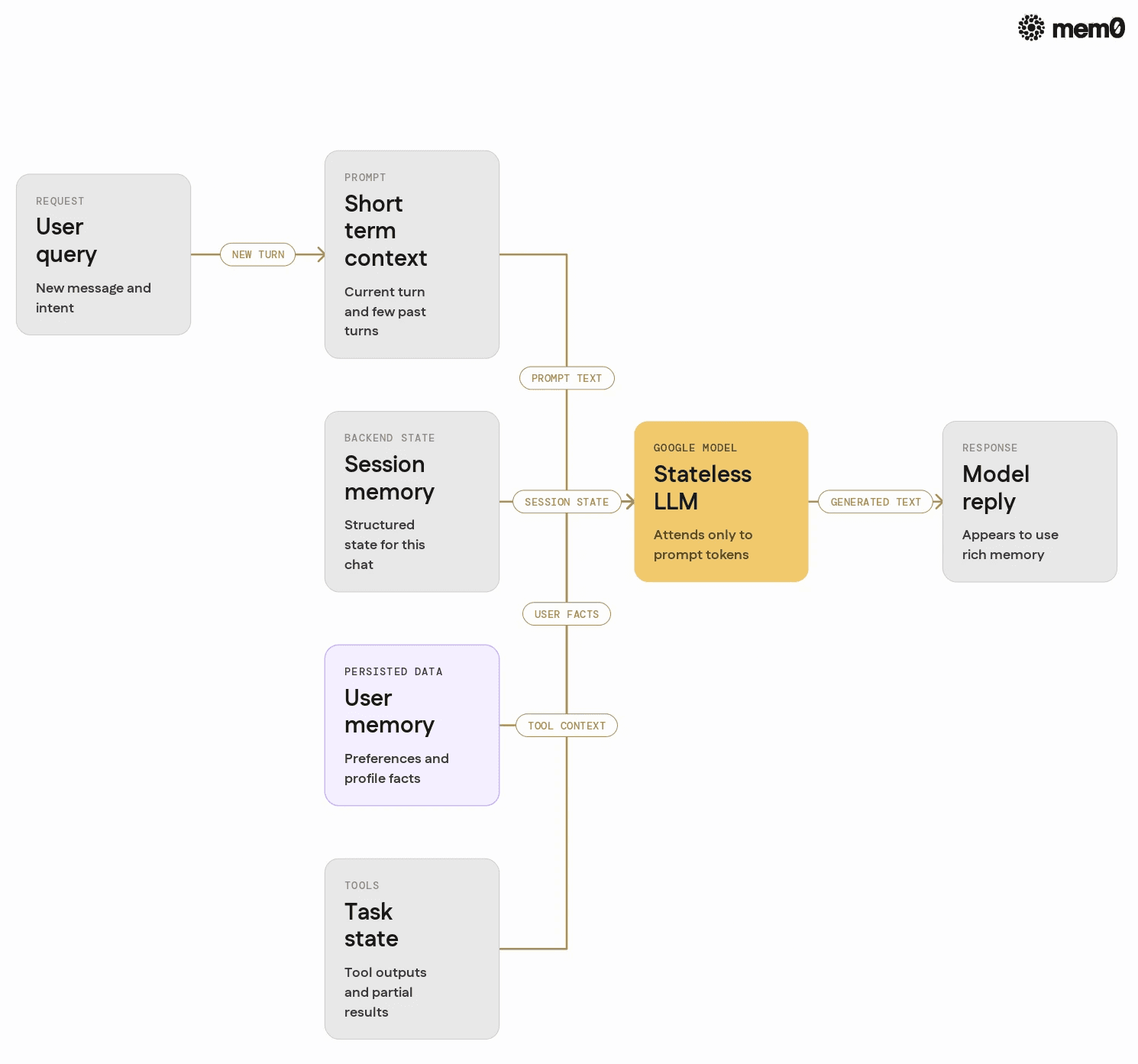Select the Short term context card
The image size is (1138, 1064).
coord(412,254)
